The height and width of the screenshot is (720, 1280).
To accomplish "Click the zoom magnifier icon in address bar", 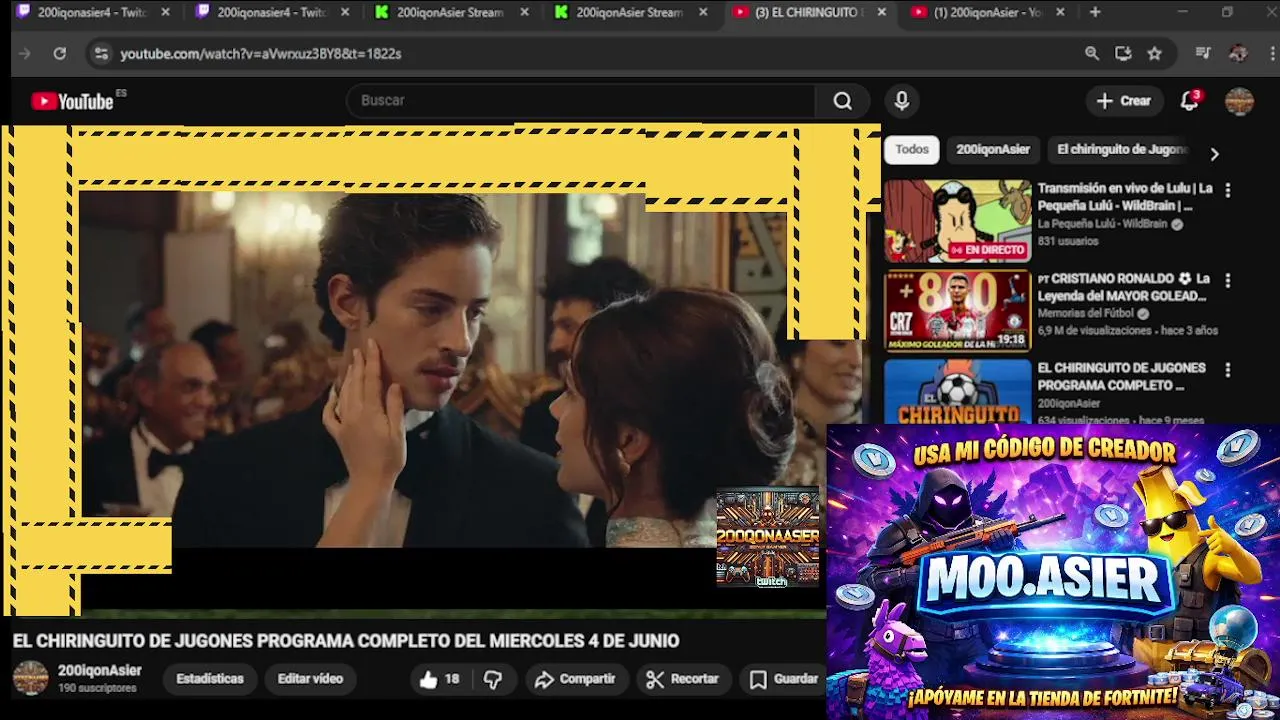I will point(1092,54).
